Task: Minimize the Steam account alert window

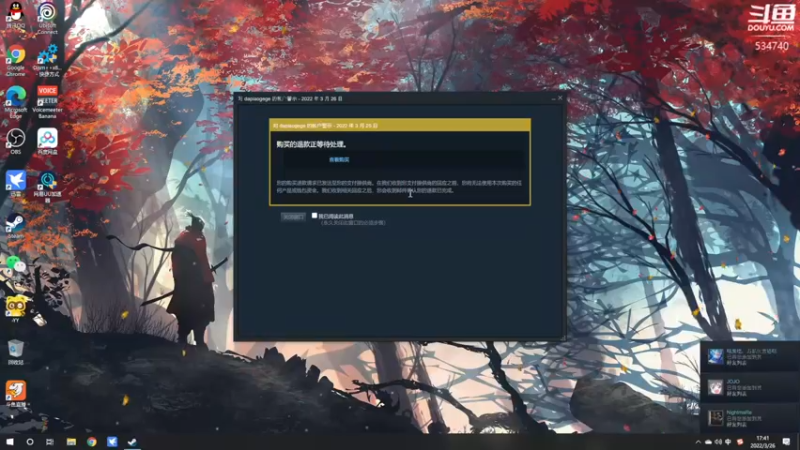Action: (x=553, y=98)
